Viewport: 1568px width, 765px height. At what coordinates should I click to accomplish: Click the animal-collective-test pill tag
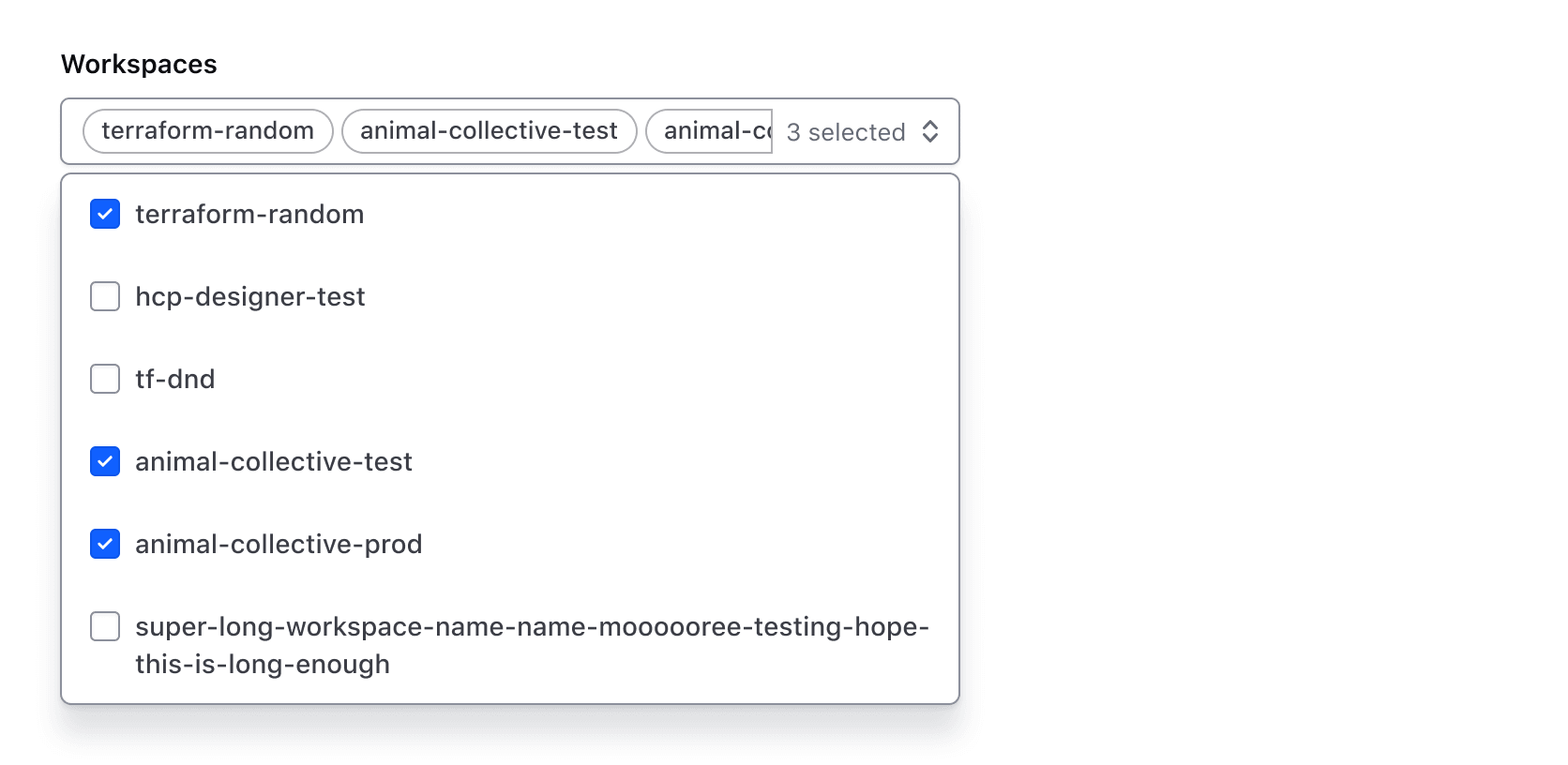click(489, 130)
